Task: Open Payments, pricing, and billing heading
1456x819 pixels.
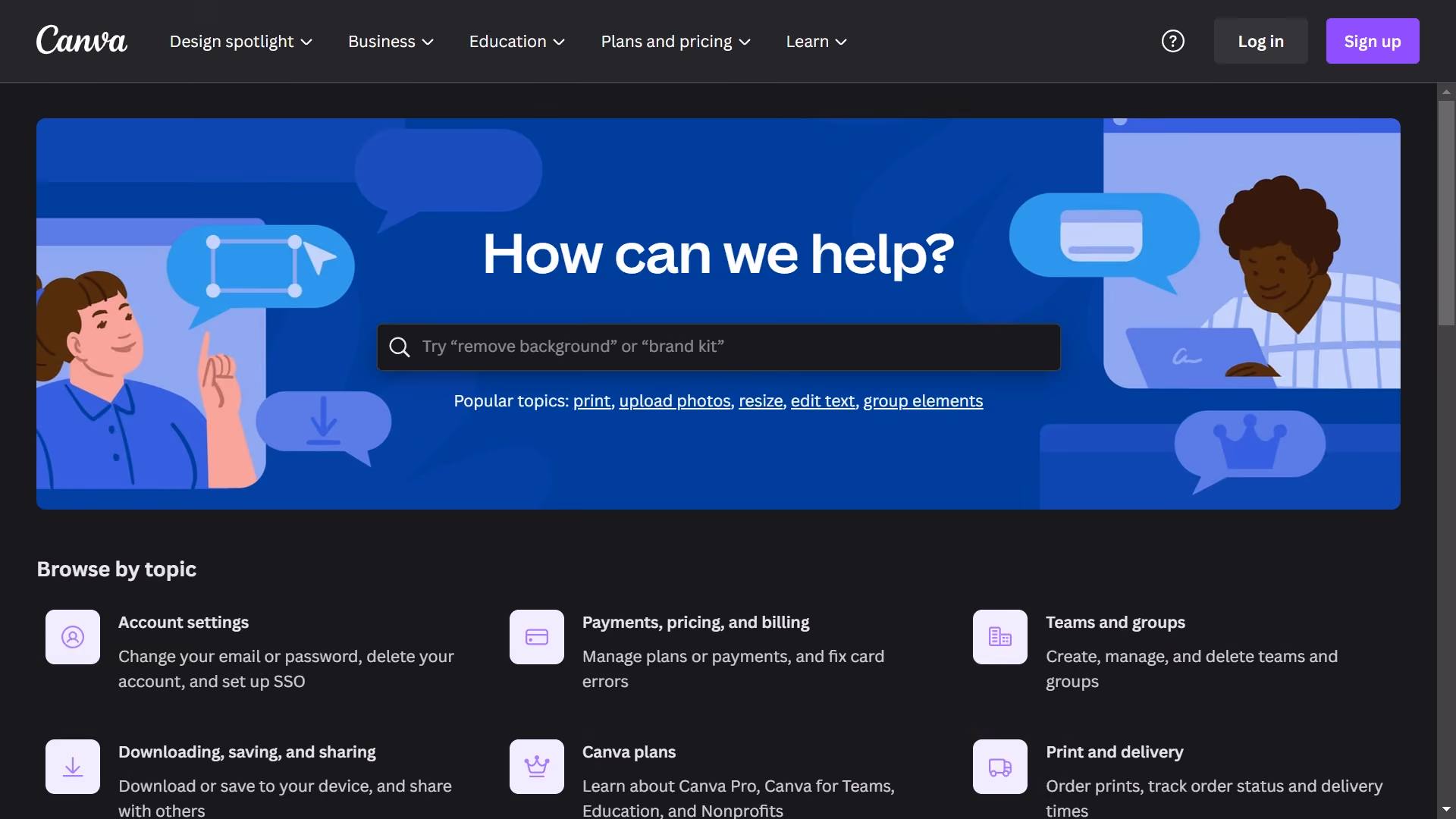Action: click(x=695, y=623)
